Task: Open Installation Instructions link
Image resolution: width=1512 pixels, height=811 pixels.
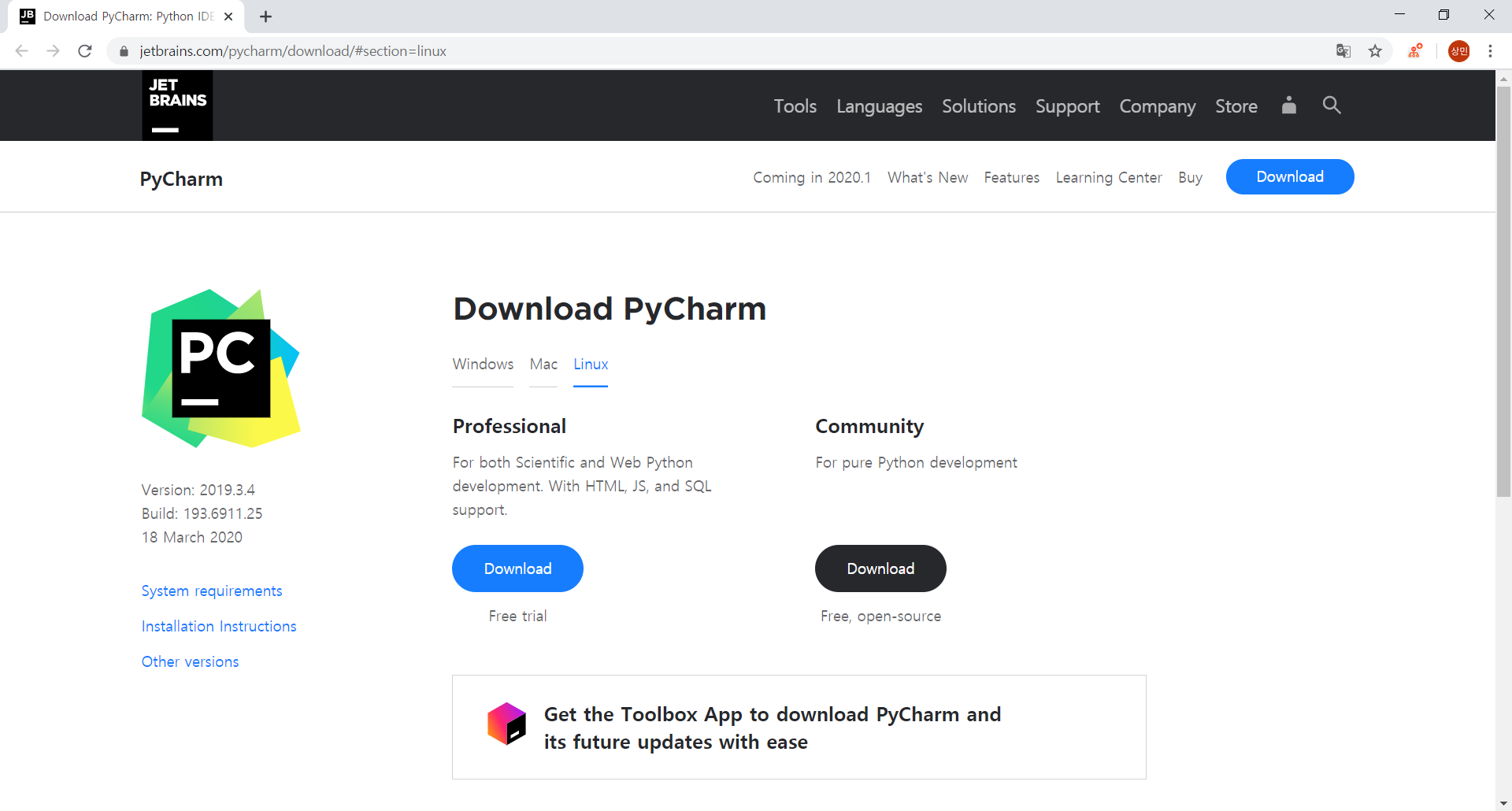Action: pyautogui.click(x=219, y=627)
